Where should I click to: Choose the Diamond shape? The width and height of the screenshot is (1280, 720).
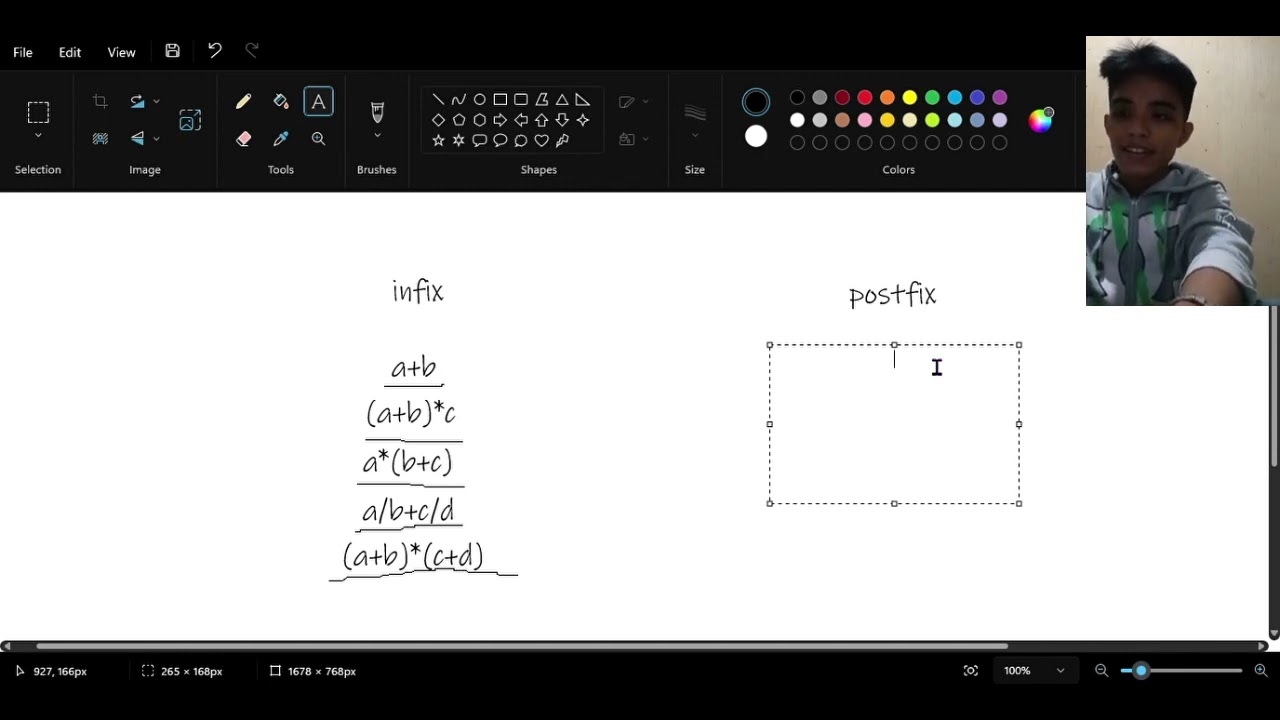438,120
